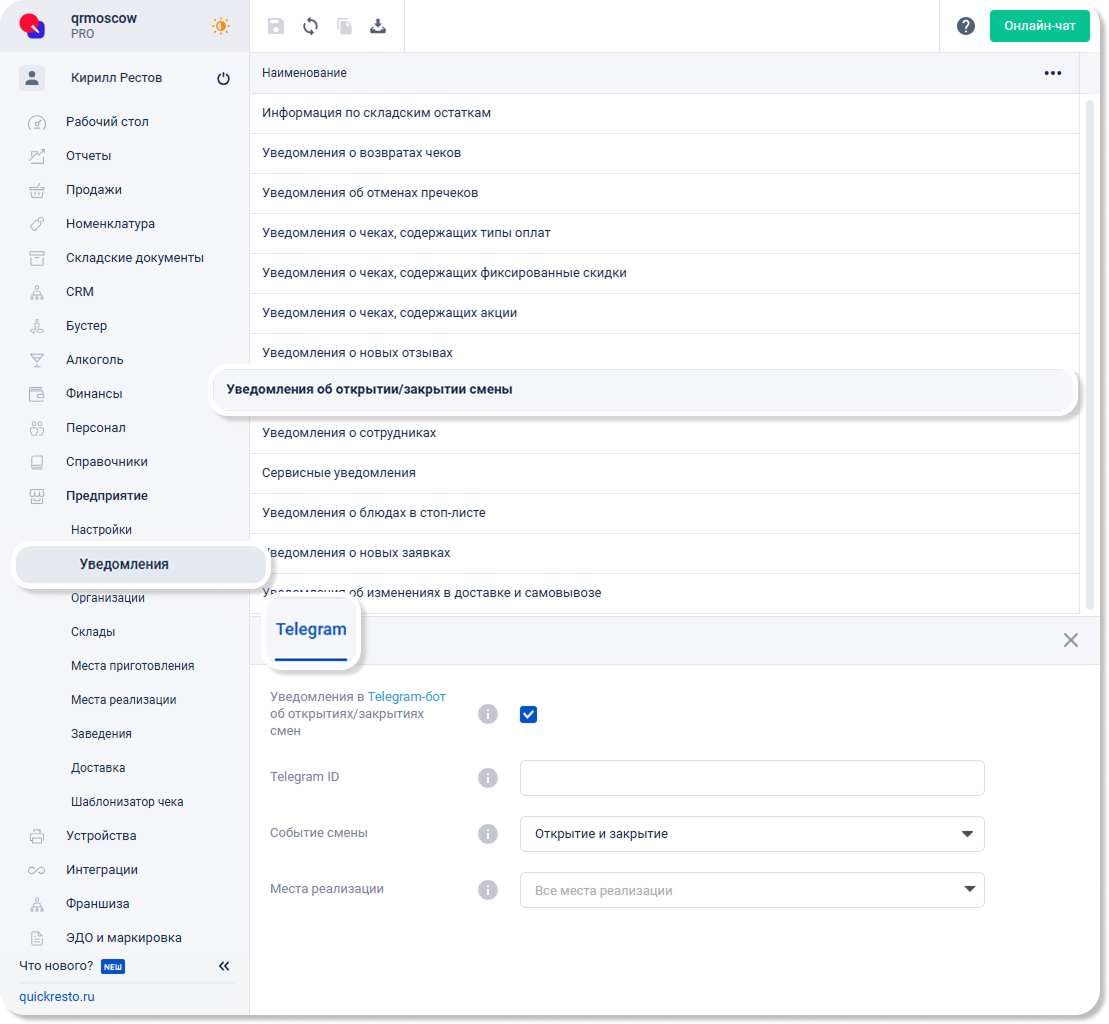Open the quickresto.ru link
The image size is (1109, 1024).
point(57,997)
